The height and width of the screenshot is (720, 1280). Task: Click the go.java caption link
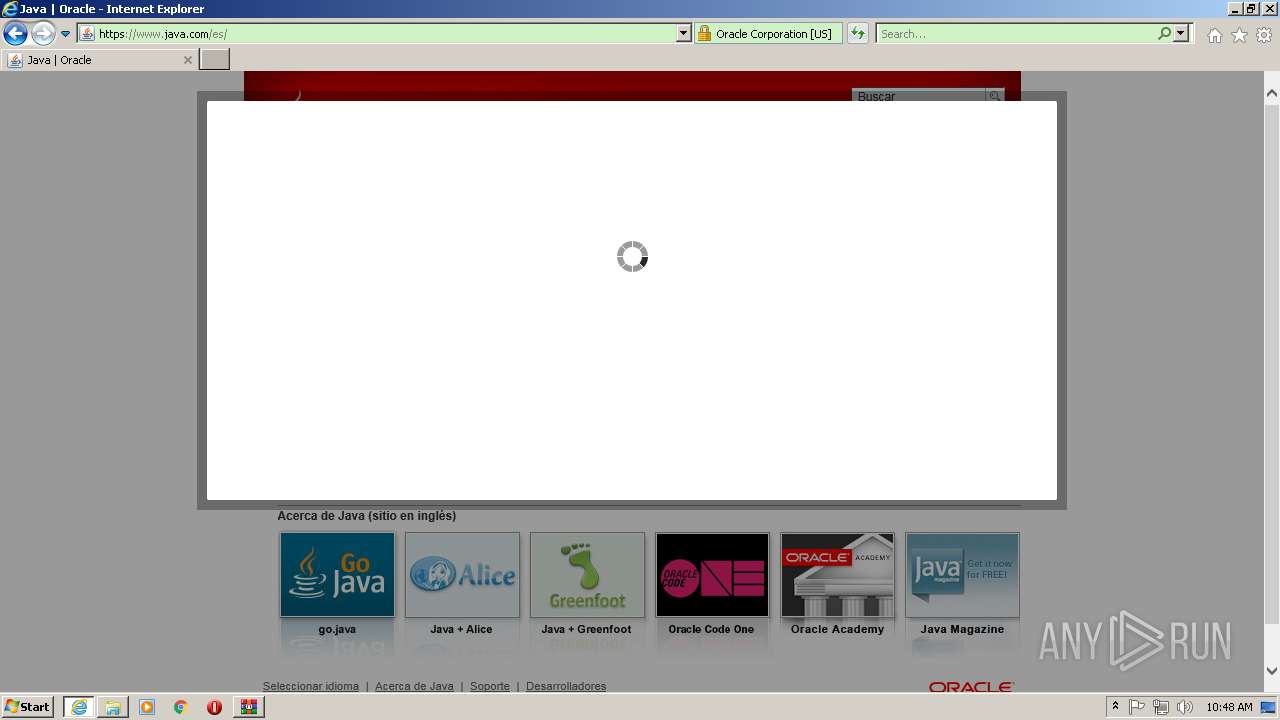pos(337,629)
